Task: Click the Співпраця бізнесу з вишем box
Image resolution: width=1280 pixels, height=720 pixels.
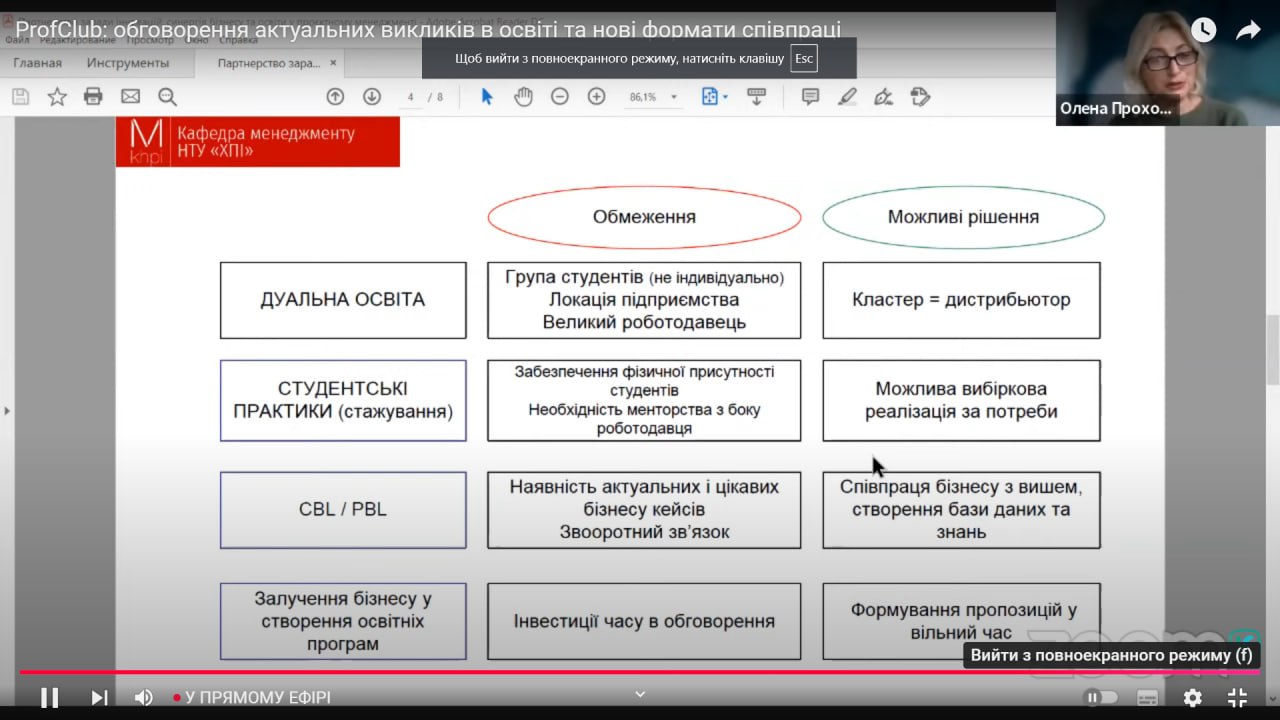Action: (961, 510)
